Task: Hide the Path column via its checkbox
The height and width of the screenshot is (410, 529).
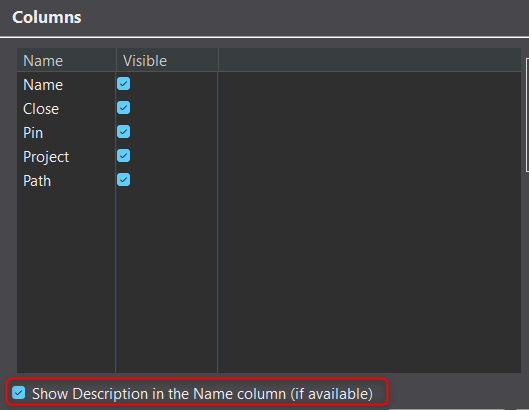Action: pyautogui.click(x=123, y=180)
